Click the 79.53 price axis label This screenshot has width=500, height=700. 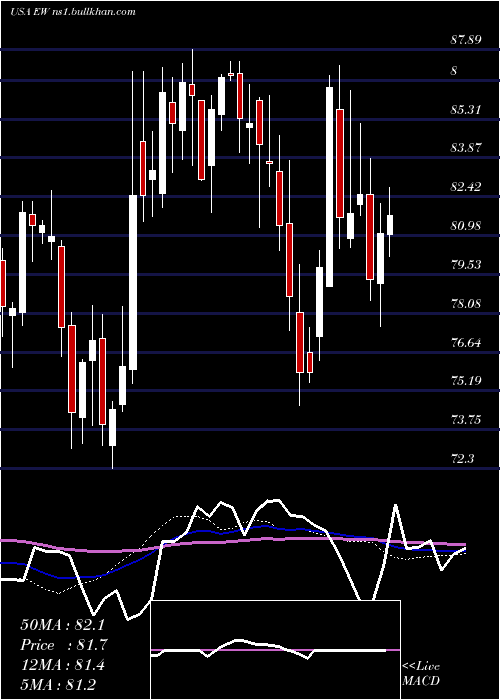466,265
